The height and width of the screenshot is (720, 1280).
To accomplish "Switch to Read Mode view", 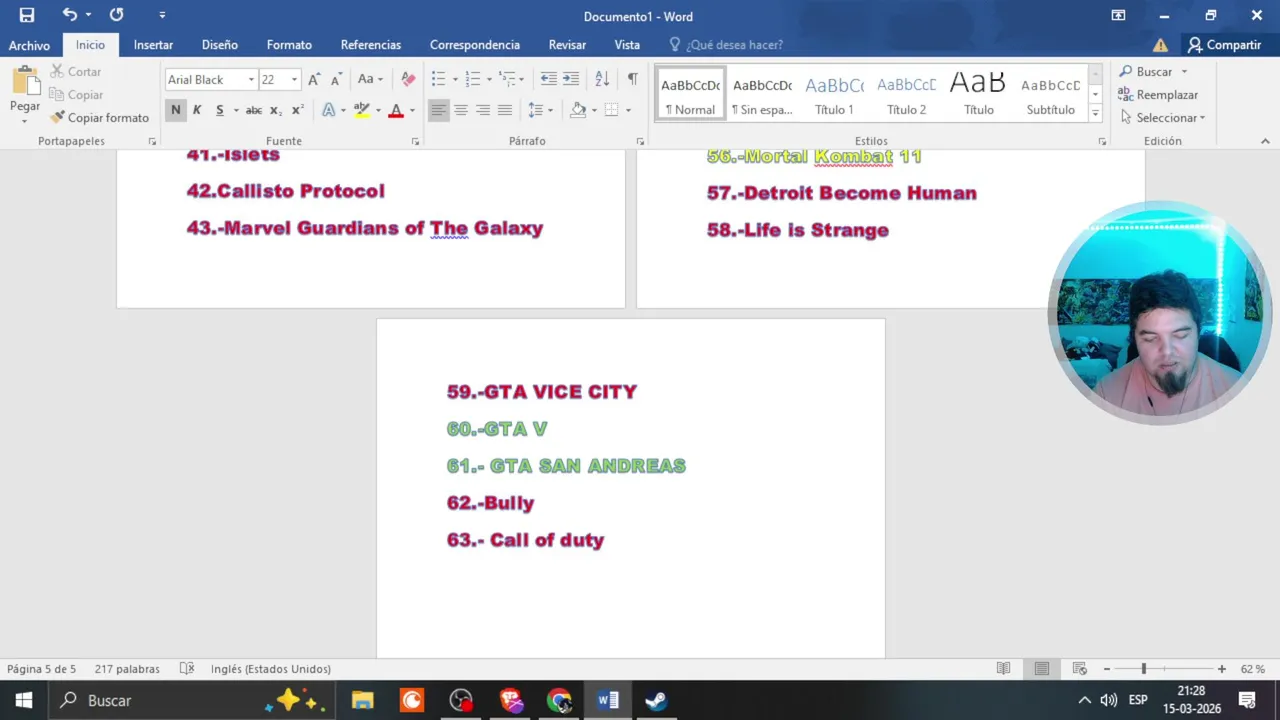I will pyautogui.click(x=1003, y=669).
